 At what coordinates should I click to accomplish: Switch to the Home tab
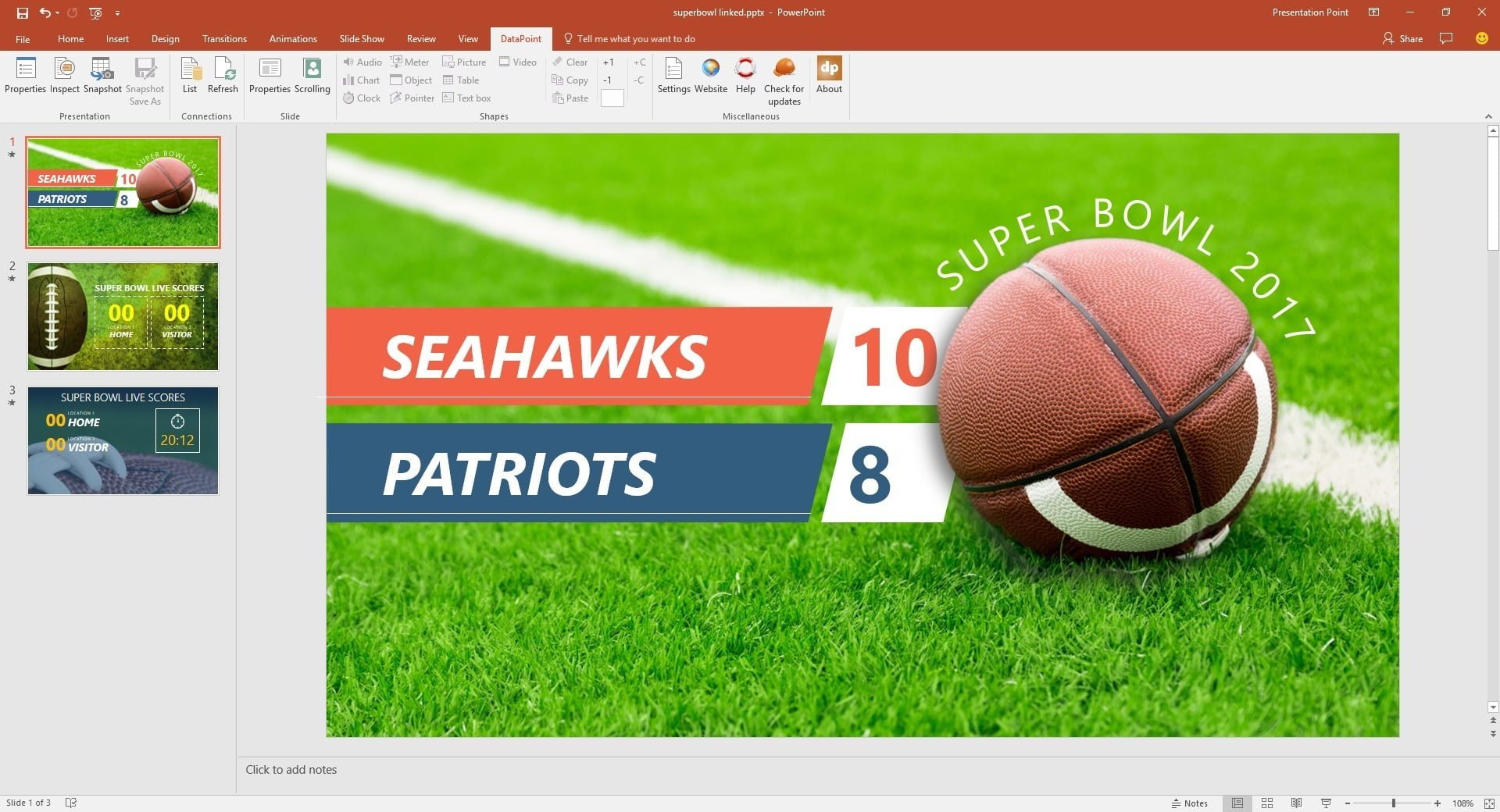(70, 39)
